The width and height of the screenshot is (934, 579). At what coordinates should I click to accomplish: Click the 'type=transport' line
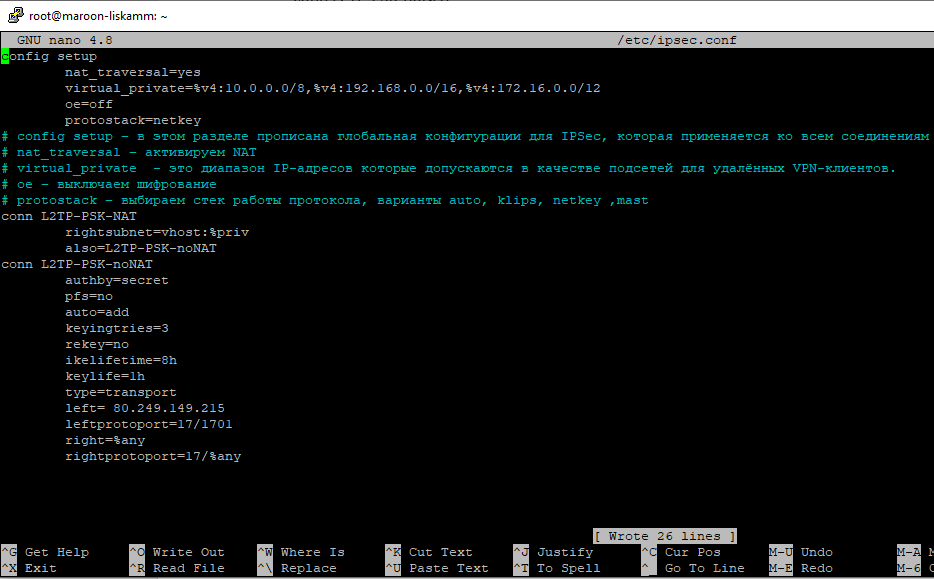click(121, 393)
